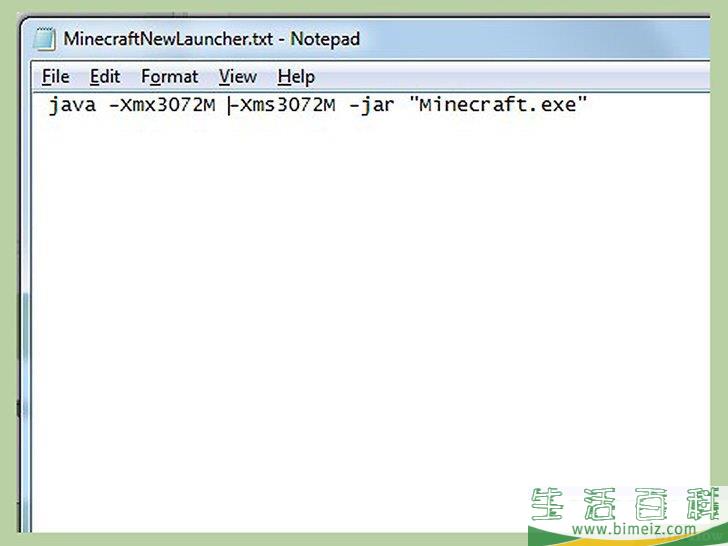Image resolution: width=728 pixels, height=546 pixels.
Task: Open the Edit menu
Action: 105,77
